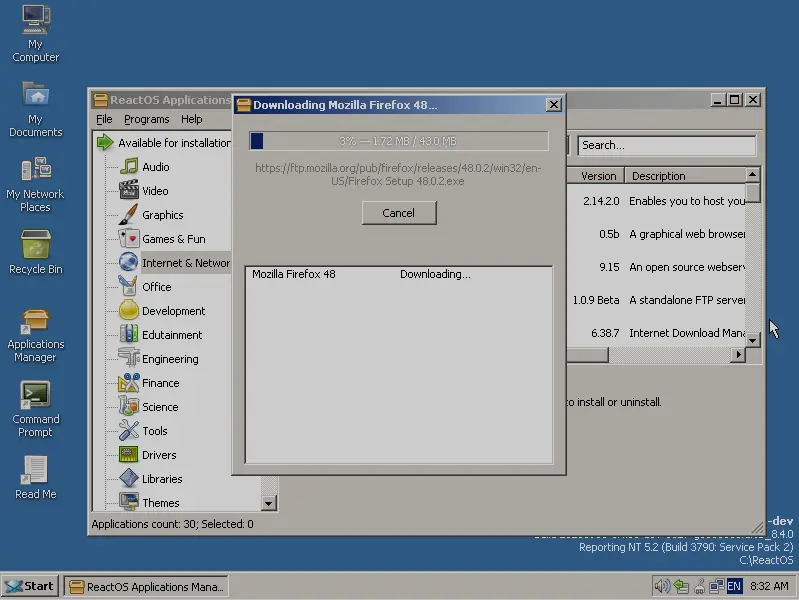Click the 8:32 AM taskbar clock
This screenshot has height=600, width=799.
click(769, 586)
